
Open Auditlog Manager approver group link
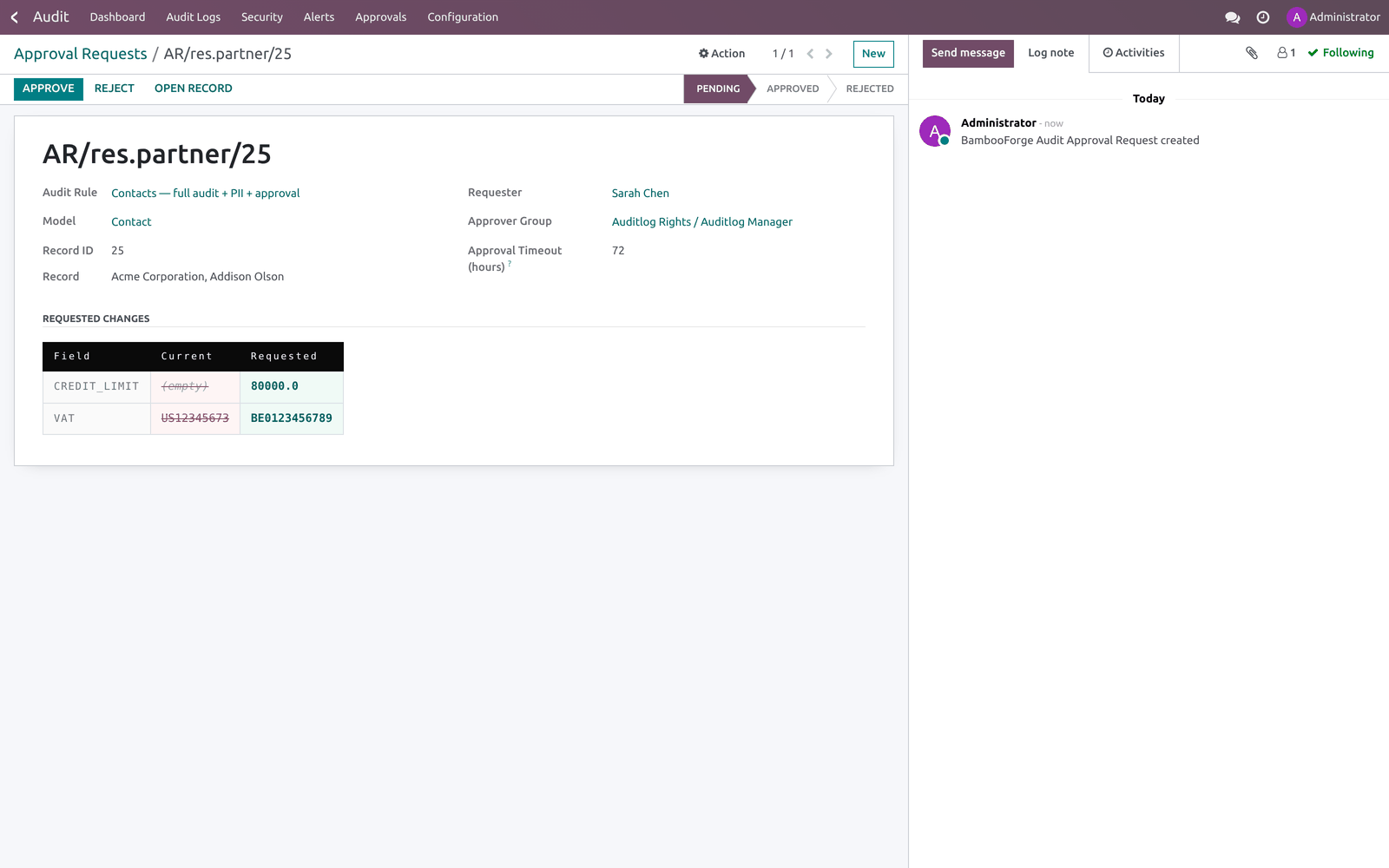point(702,222)
